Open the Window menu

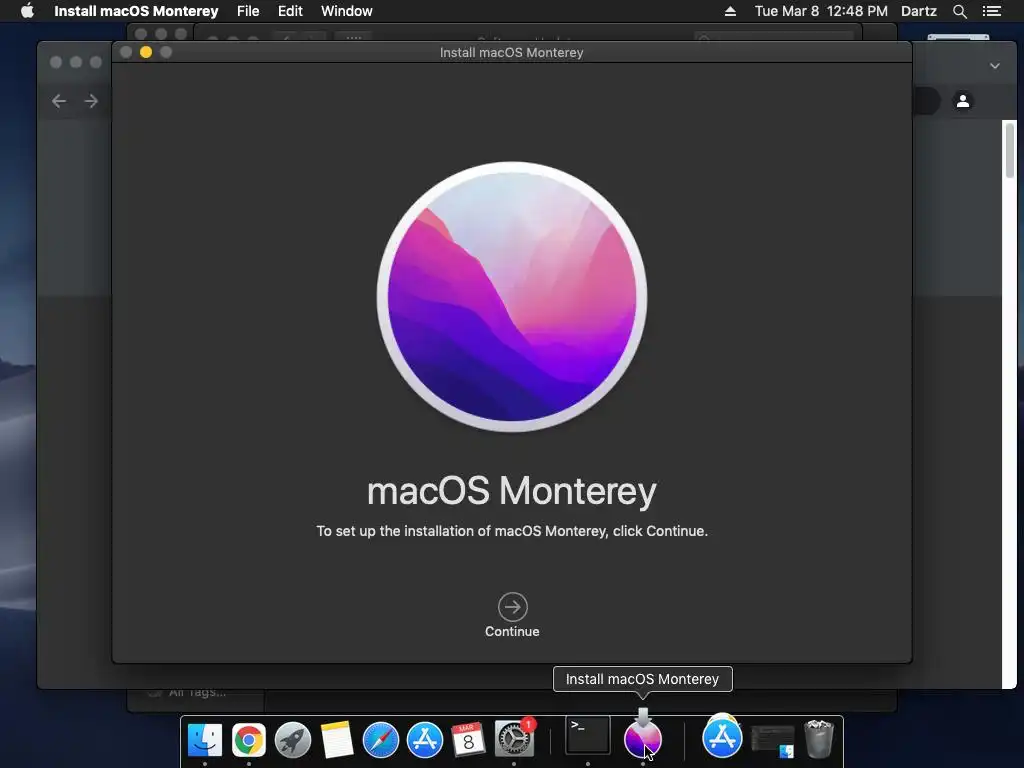tap(346, 11)
